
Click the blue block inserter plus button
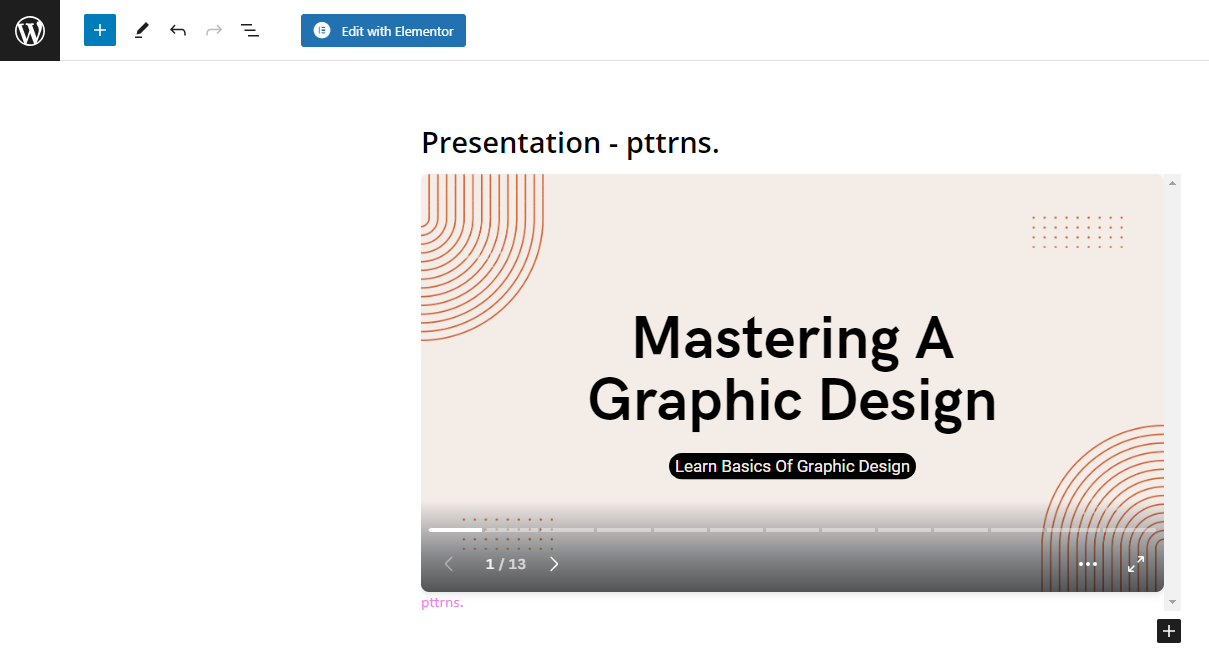point(100,30)
